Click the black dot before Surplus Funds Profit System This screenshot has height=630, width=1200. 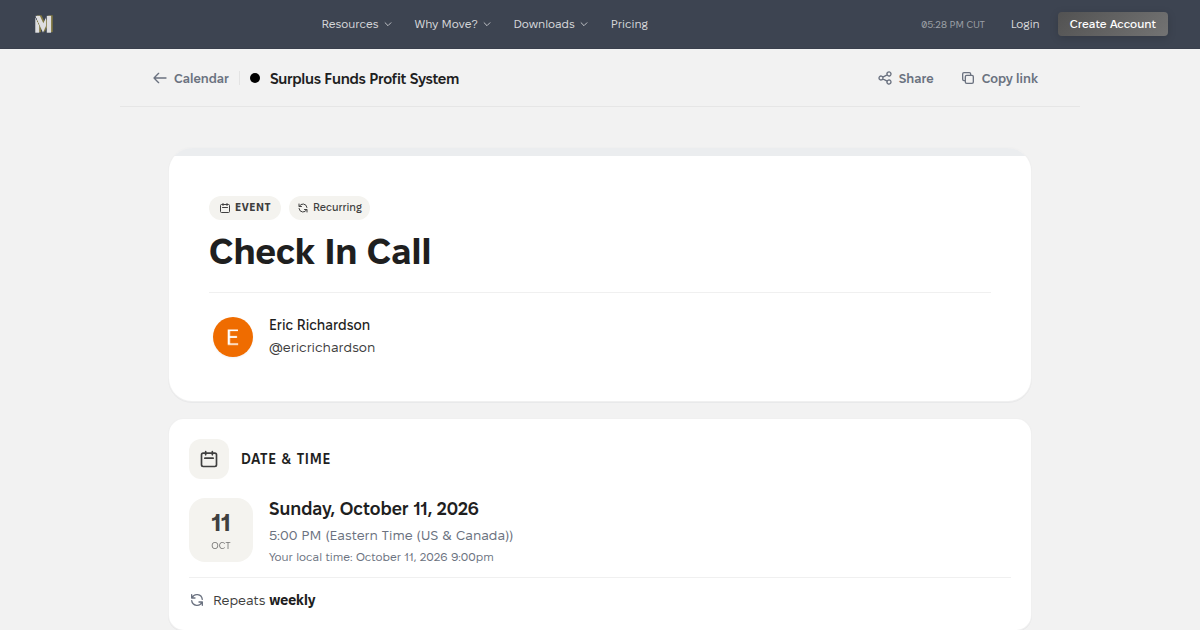(255, 78)
